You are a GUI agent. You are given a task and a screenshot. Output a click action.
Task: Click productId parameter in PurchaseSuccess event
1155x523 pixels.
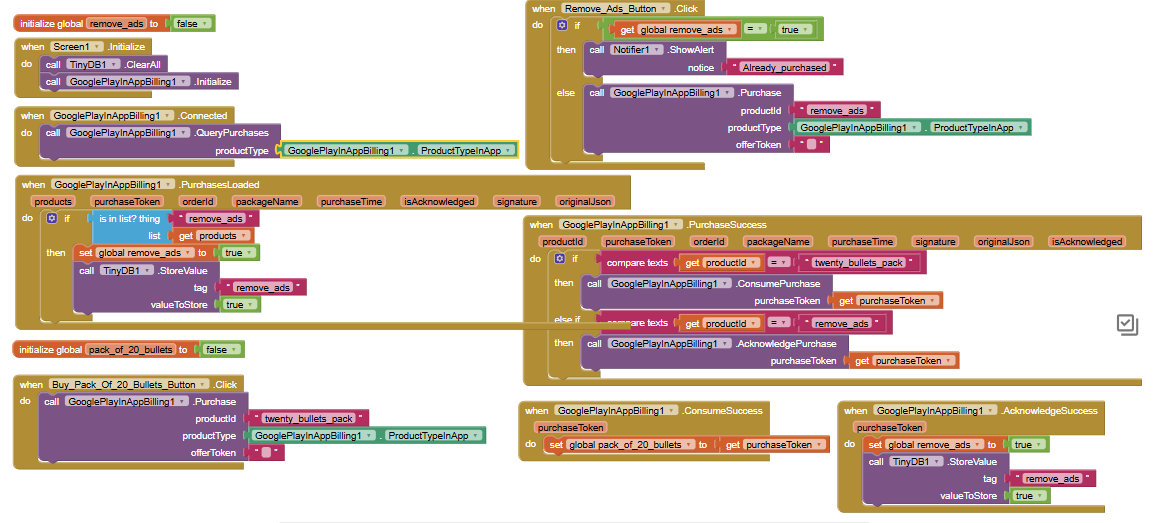[563, 242]
